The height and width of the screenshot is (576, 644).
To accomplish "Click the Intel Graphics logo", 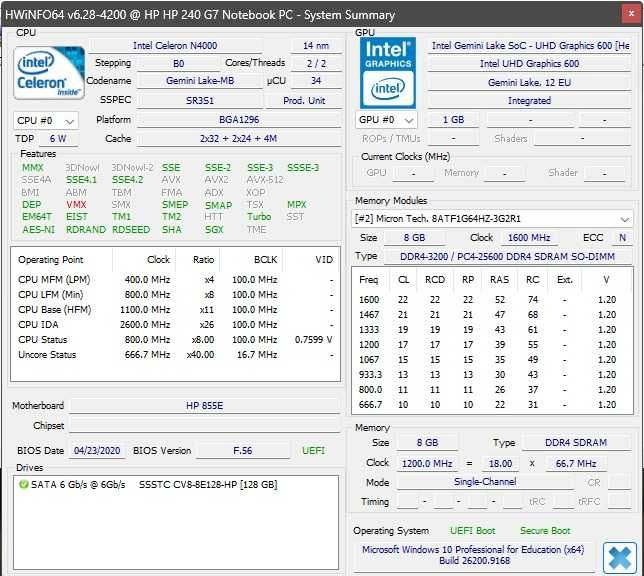I will point(388,73).
